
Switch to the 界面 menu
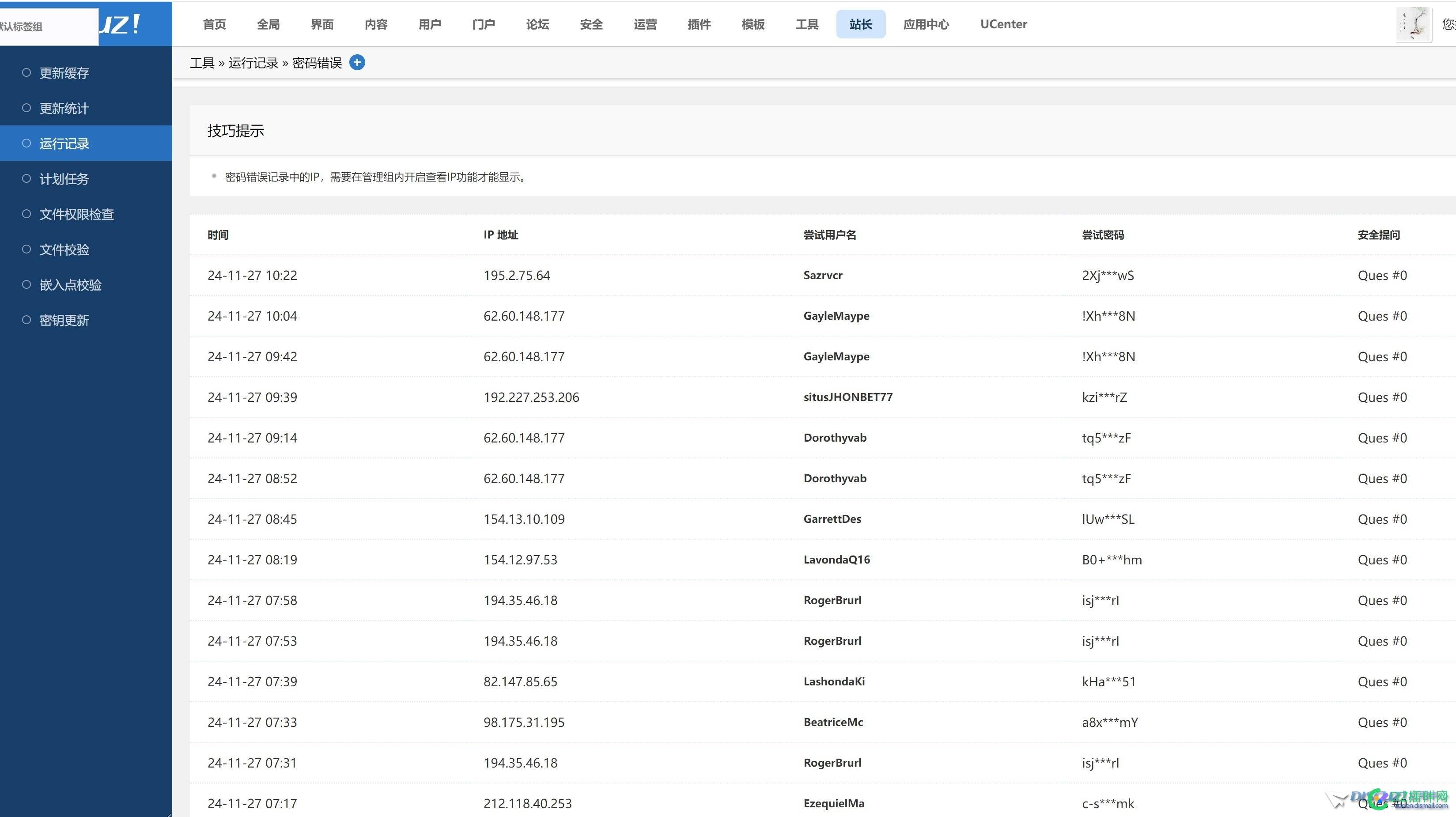[x=322, y=24]
